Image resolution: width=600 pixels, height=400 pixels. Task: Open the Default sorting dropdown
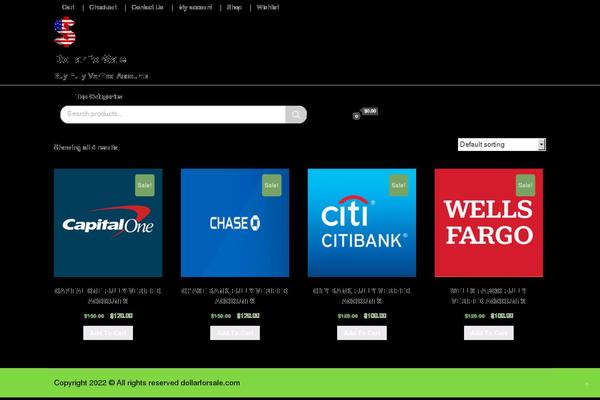coord(502,144)
